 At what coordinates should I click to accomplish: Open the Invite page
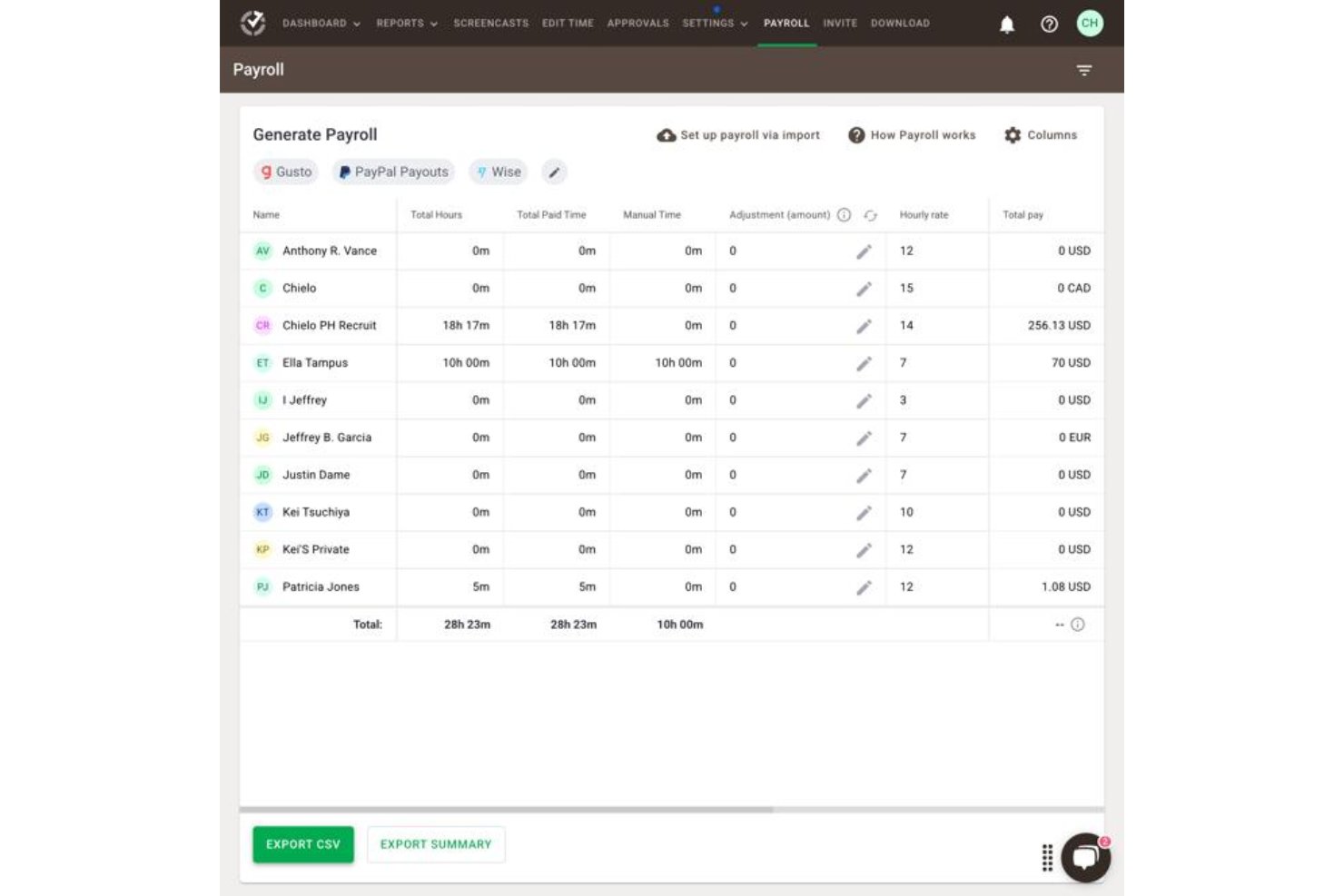pos(840,24)
